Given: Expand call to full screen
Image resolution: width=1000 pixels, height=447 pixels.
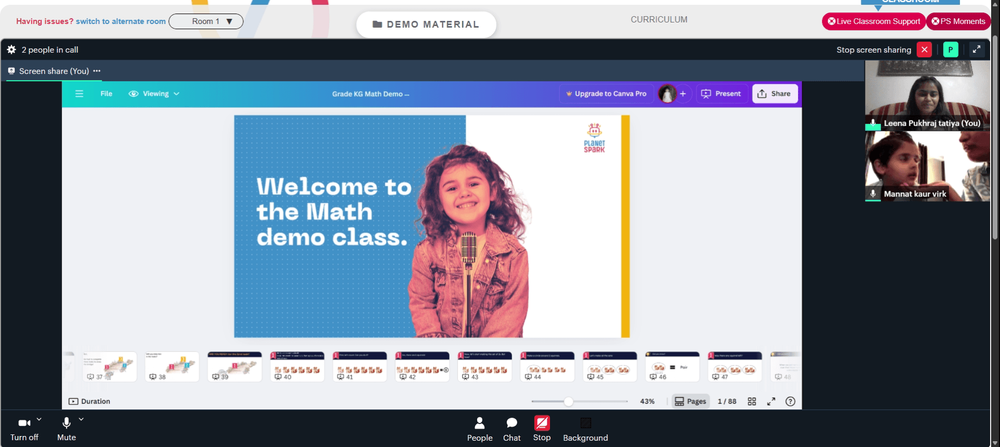Looking at the screenshot, I should pyautogui.click(x=976, y=50).
